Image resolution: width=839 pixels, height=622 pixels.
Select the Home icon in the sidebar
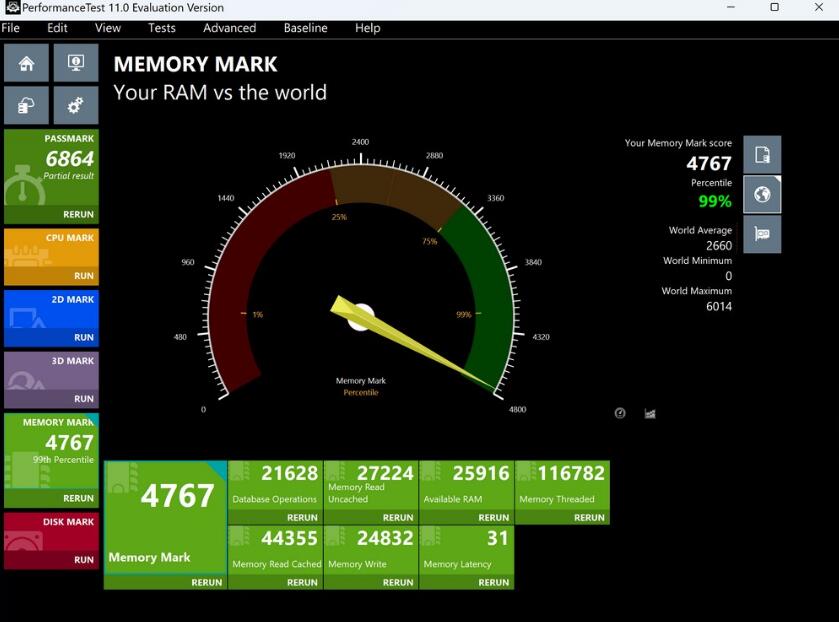pos(26,62)
